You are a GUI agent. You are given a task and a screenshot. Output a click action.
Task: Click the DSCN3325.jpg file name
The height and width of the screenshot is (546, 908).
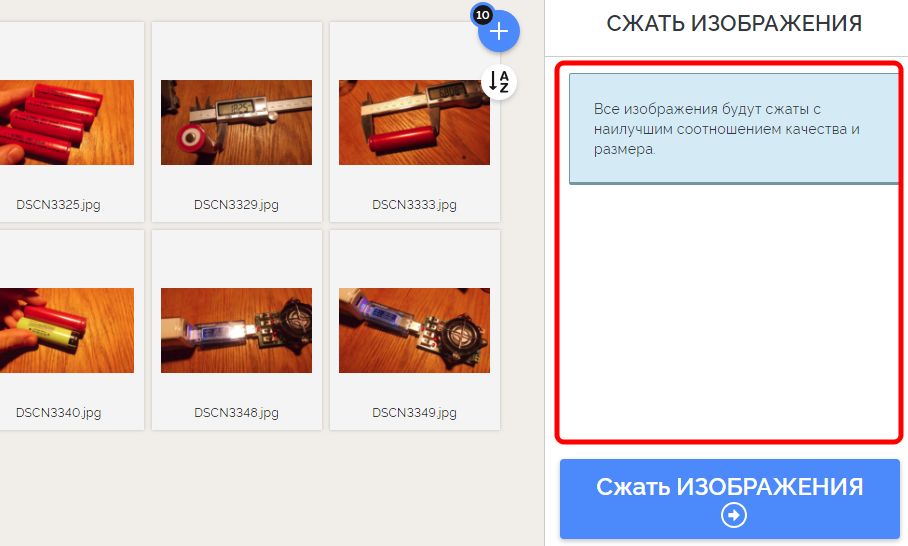58,204
